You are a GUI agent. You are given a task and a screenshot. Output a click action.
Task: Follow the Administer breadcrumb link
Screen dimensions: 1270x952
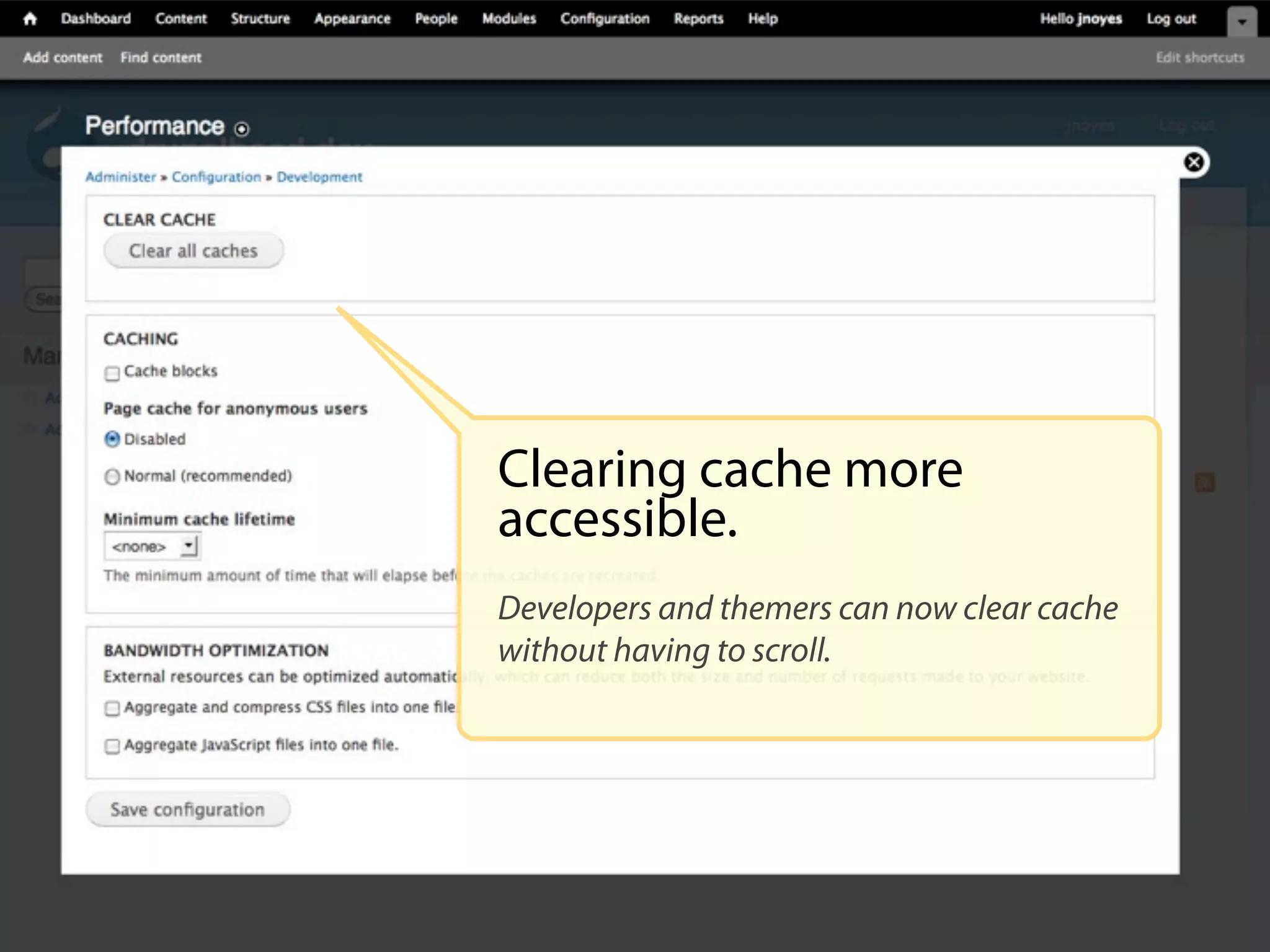pos(120,177)
